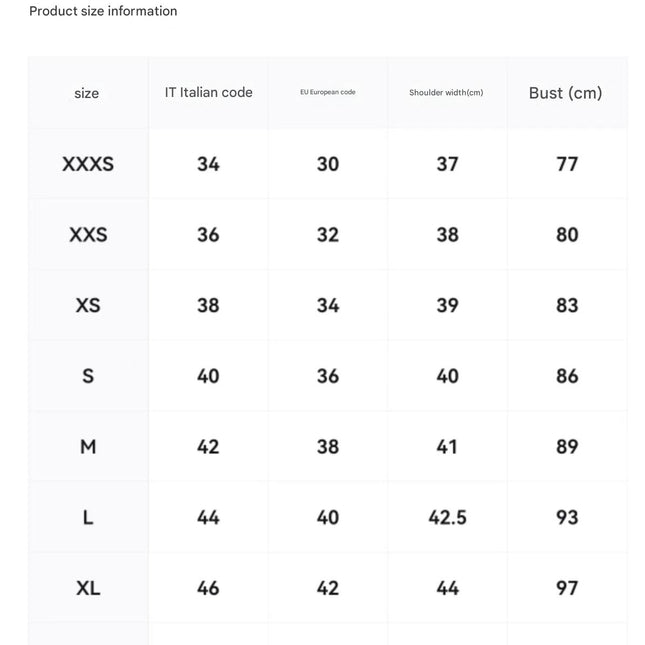Choose the S size row label
645x645 pixels.
(x=88, y=376)
